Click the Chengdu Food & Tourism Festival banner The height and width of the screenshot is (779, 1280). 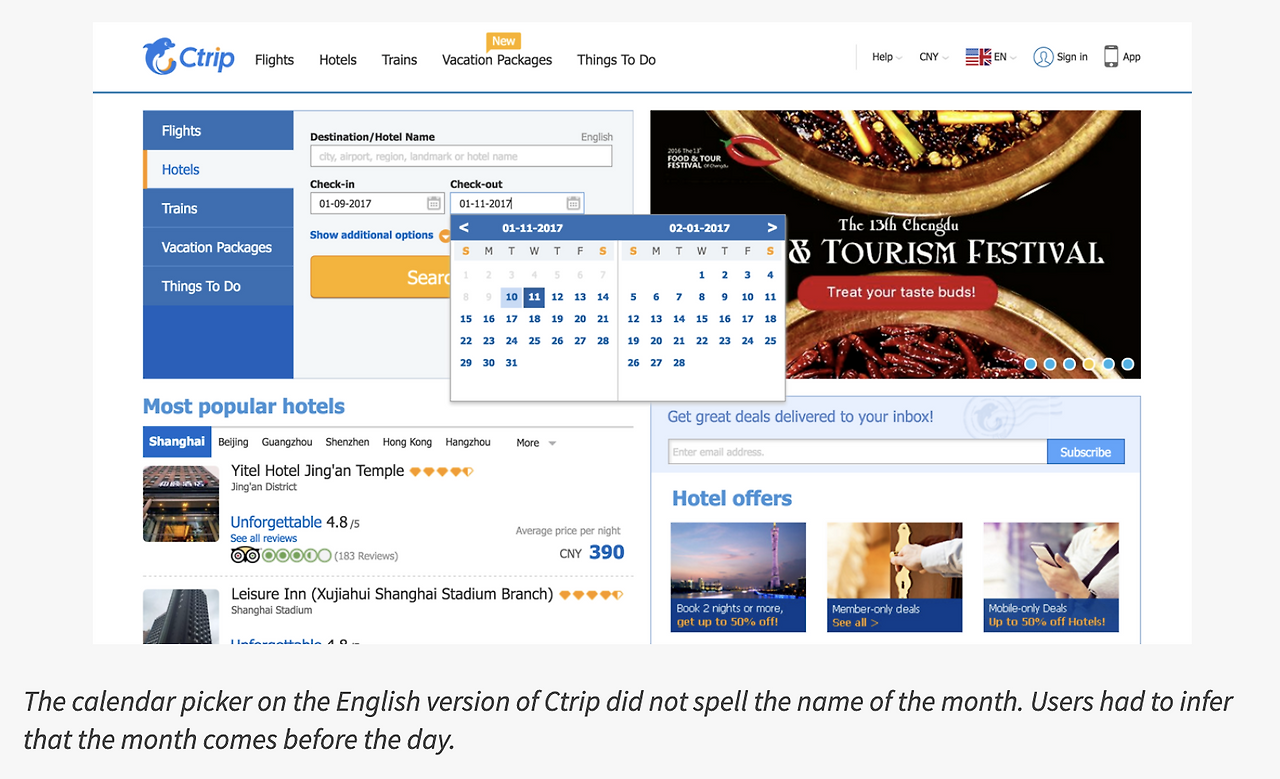[x=895, y=245]
